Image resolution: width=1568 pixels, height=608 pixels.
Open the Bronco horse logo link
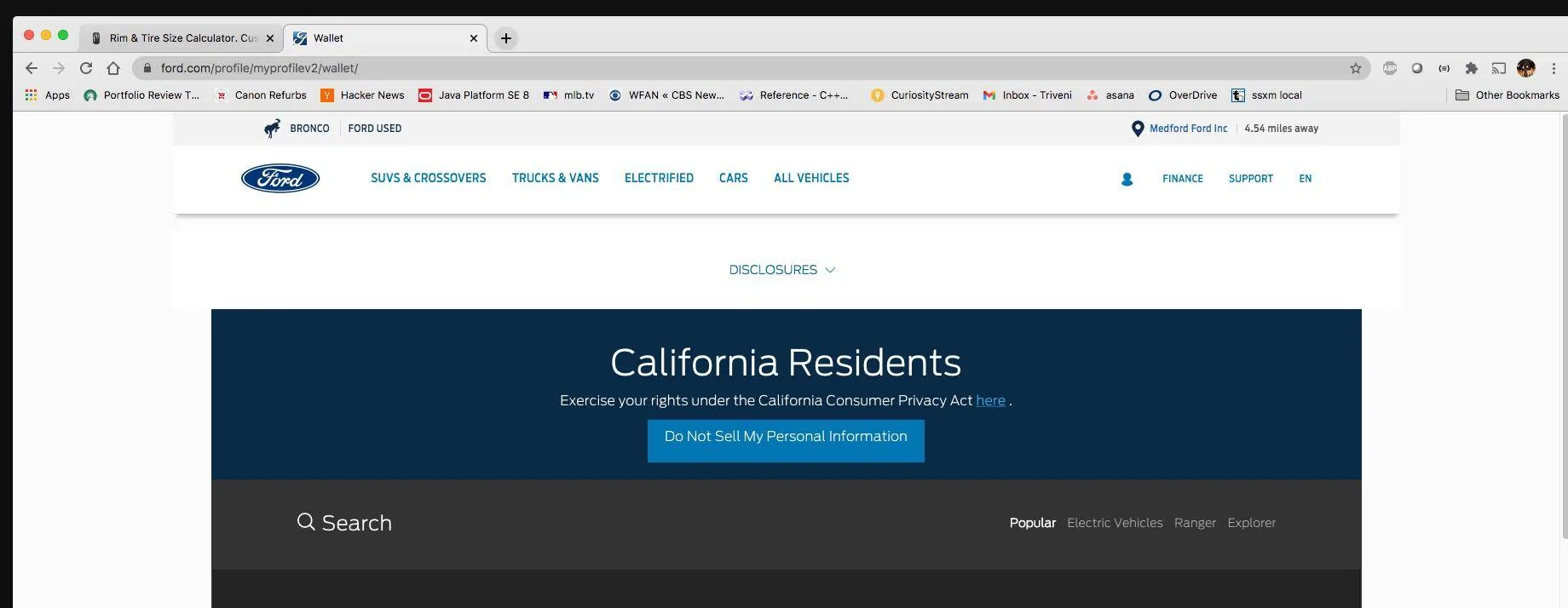272,129
